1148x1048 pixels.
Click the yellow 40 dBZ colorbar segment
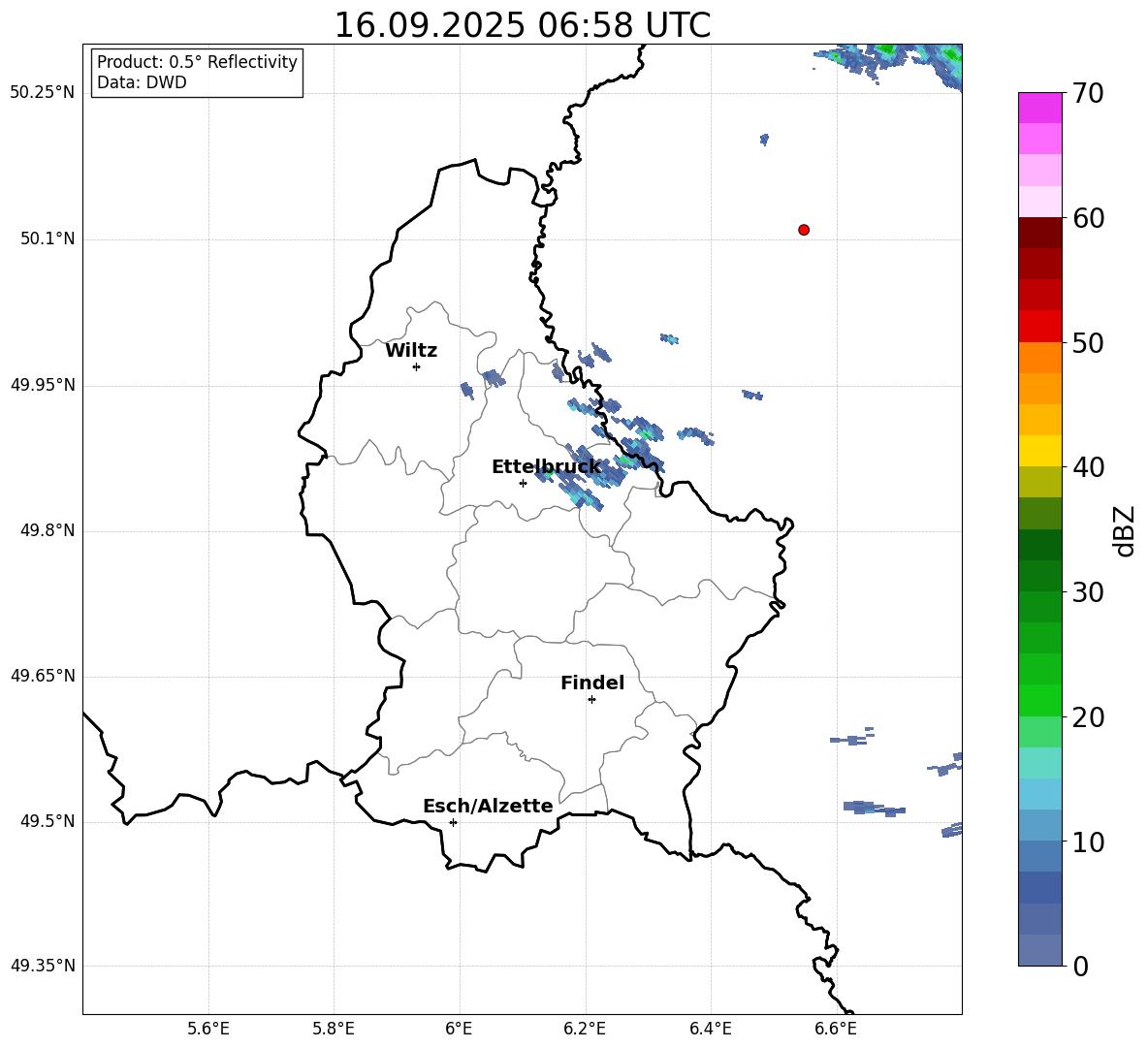(x=1039, y=451)
